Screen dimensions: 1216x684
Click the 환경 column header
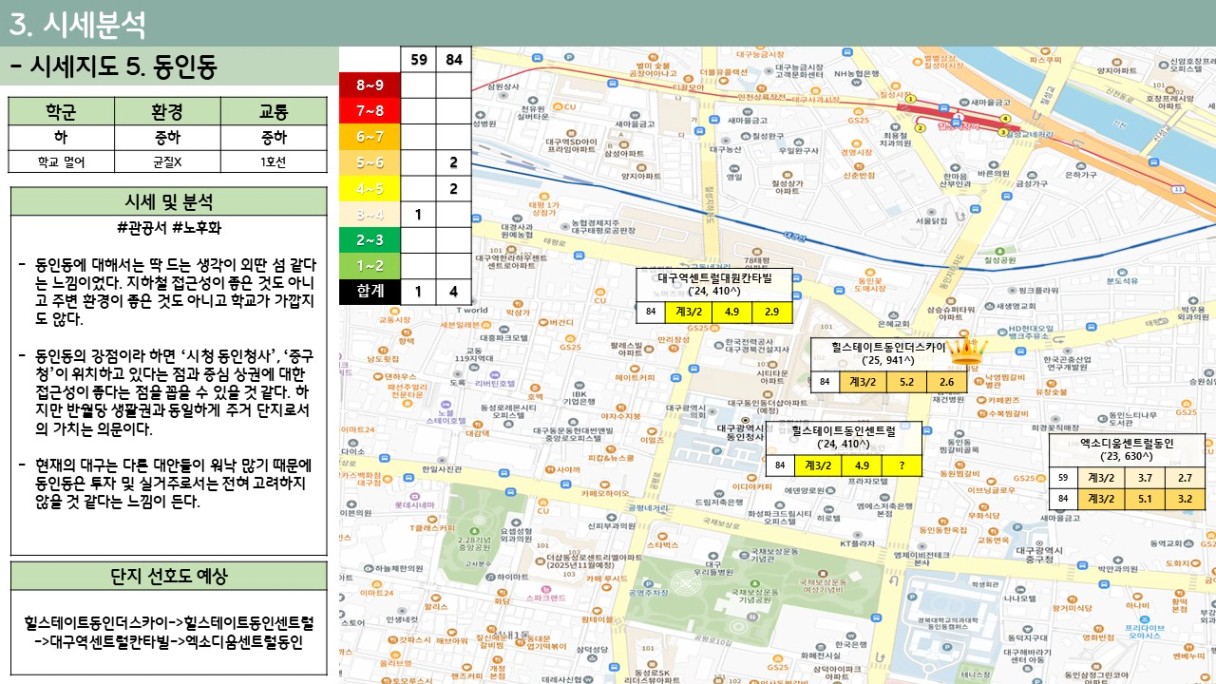click(167, 111)
